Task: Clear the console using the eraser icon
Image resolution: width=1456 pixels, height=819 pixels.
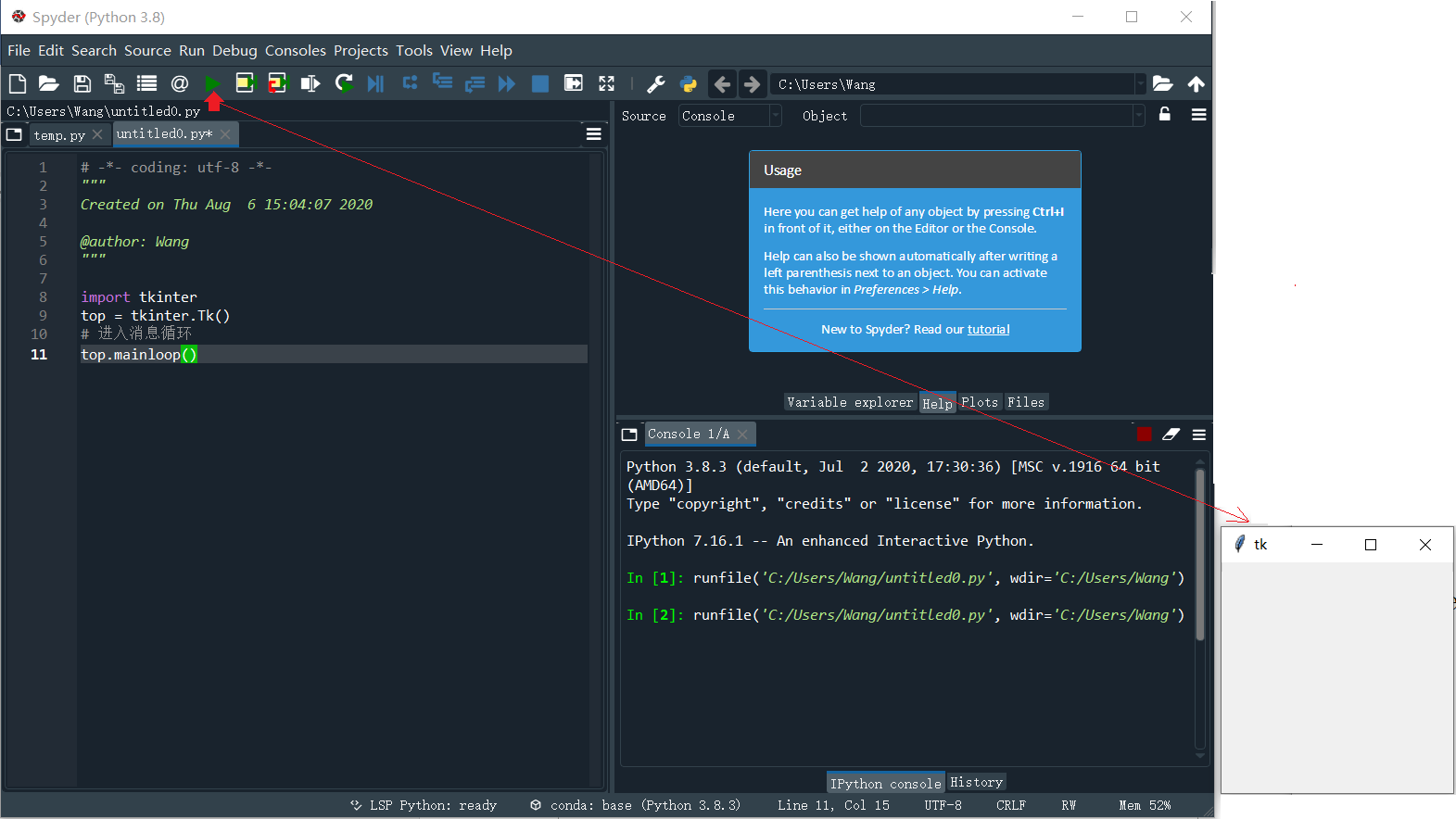Action: [x=1171, y=434]
